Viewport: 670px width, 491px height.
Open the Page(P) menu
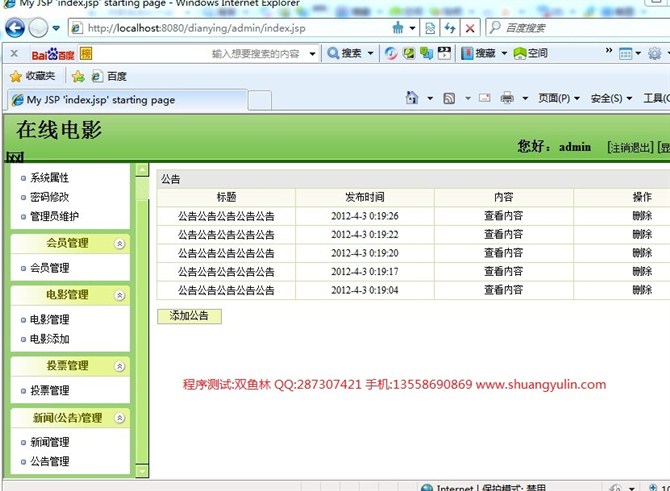pyautogui.click(x=558, y=98)
